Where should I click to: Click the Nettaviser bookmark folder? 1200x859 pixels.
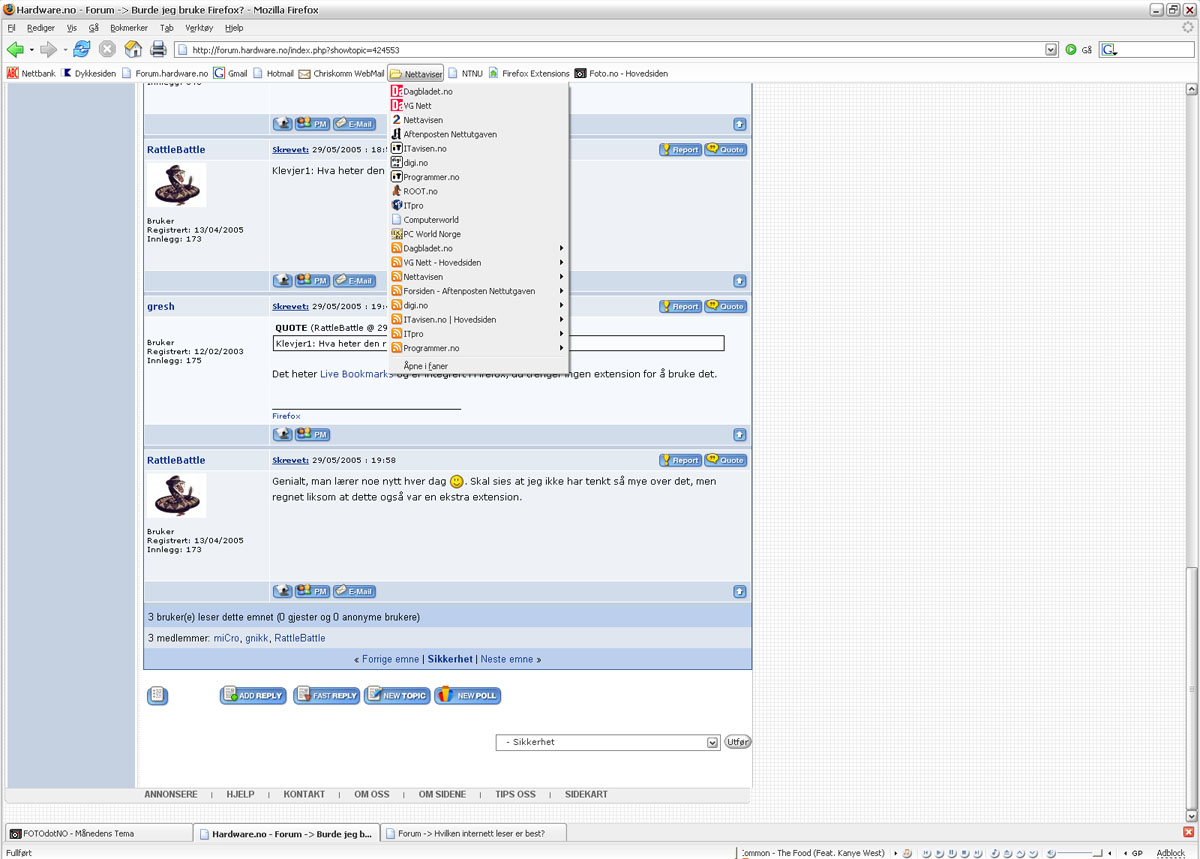coord(416,73)
